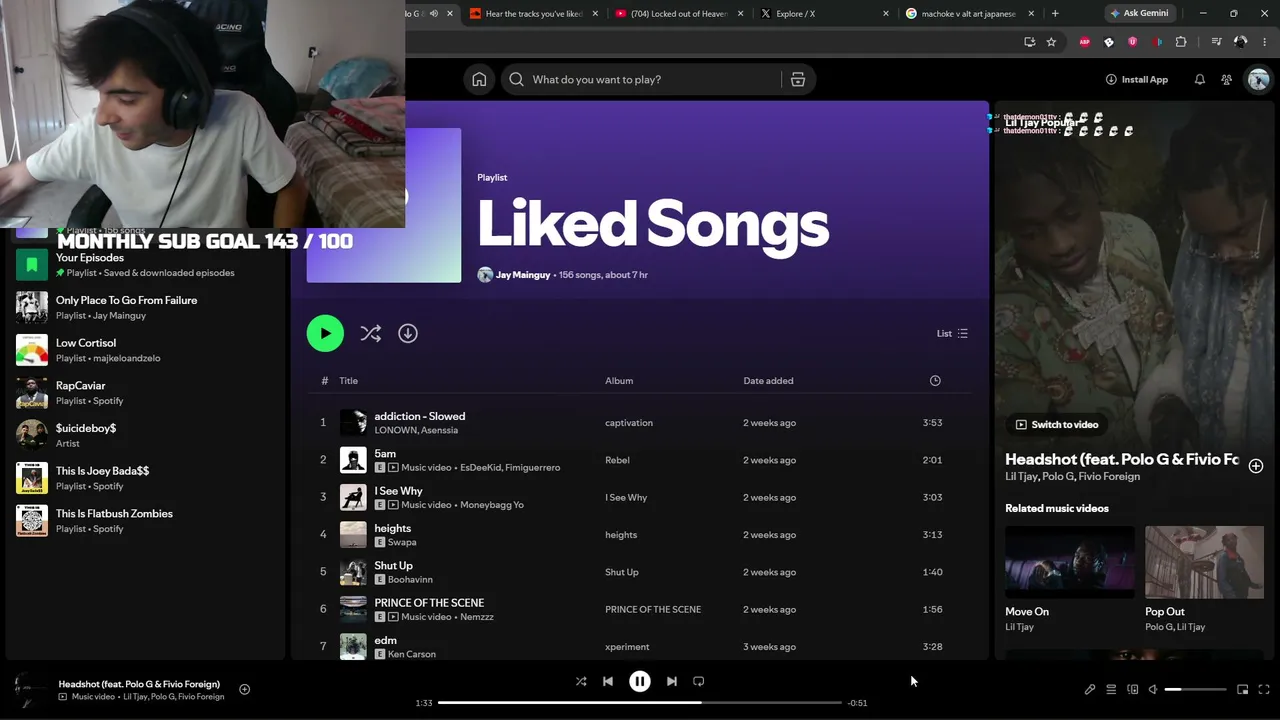1280x720 pixels.
Task: Switch to the 'Locked out of Heaven' YouTube tab
Action: [x=680, y=14]
